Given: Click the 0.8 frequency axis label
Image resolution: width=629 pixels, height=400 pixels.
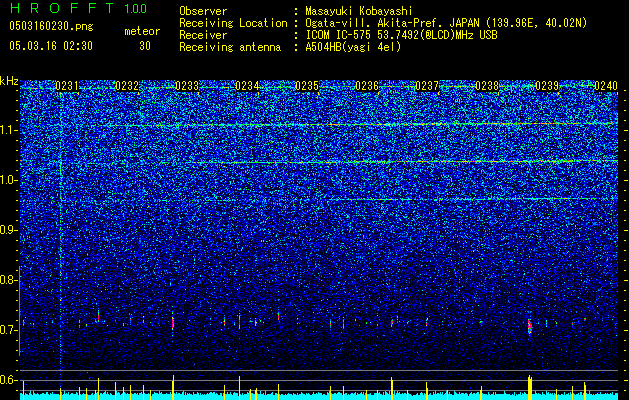Looking at the screenshot, I should tap(8, 280).
